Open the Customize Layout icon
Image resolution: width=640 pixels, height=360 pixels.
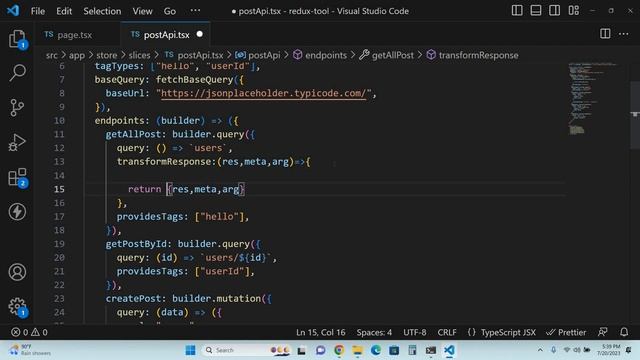573,11
